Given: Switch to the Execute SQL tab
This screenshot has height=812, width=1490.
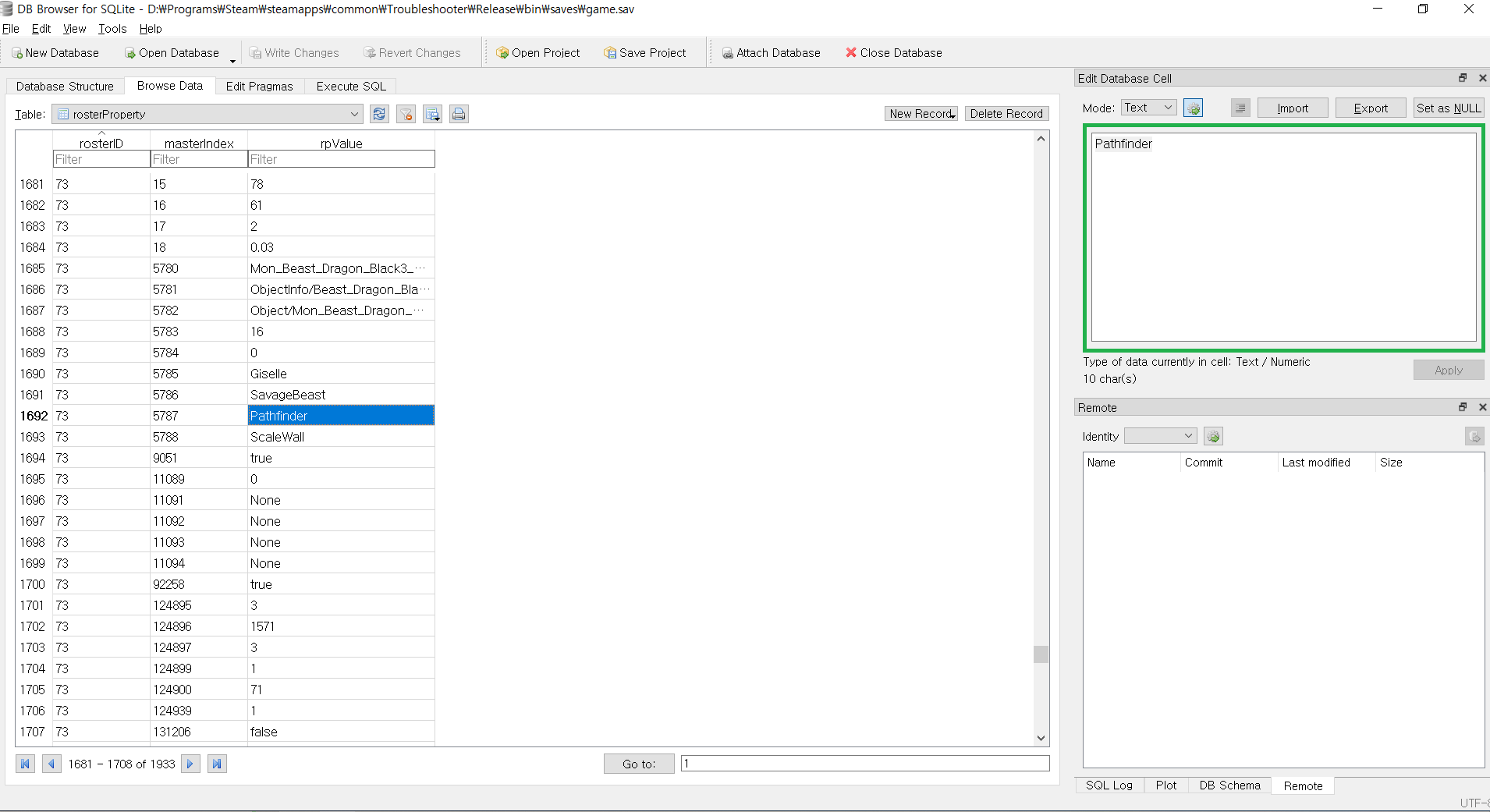Looking at the screenshot, I should (x=351, y=86).
